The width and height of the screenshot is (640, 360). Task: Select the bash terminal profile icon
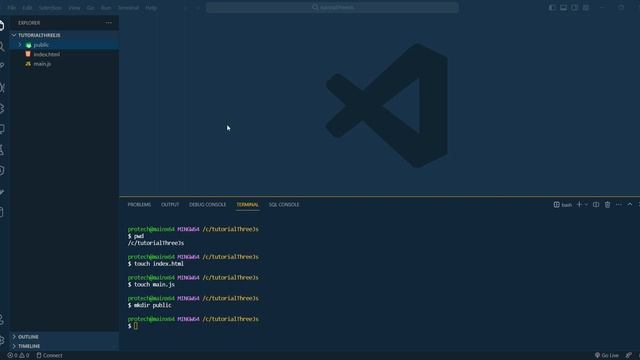pyautogui.click(x=556, y=204)
